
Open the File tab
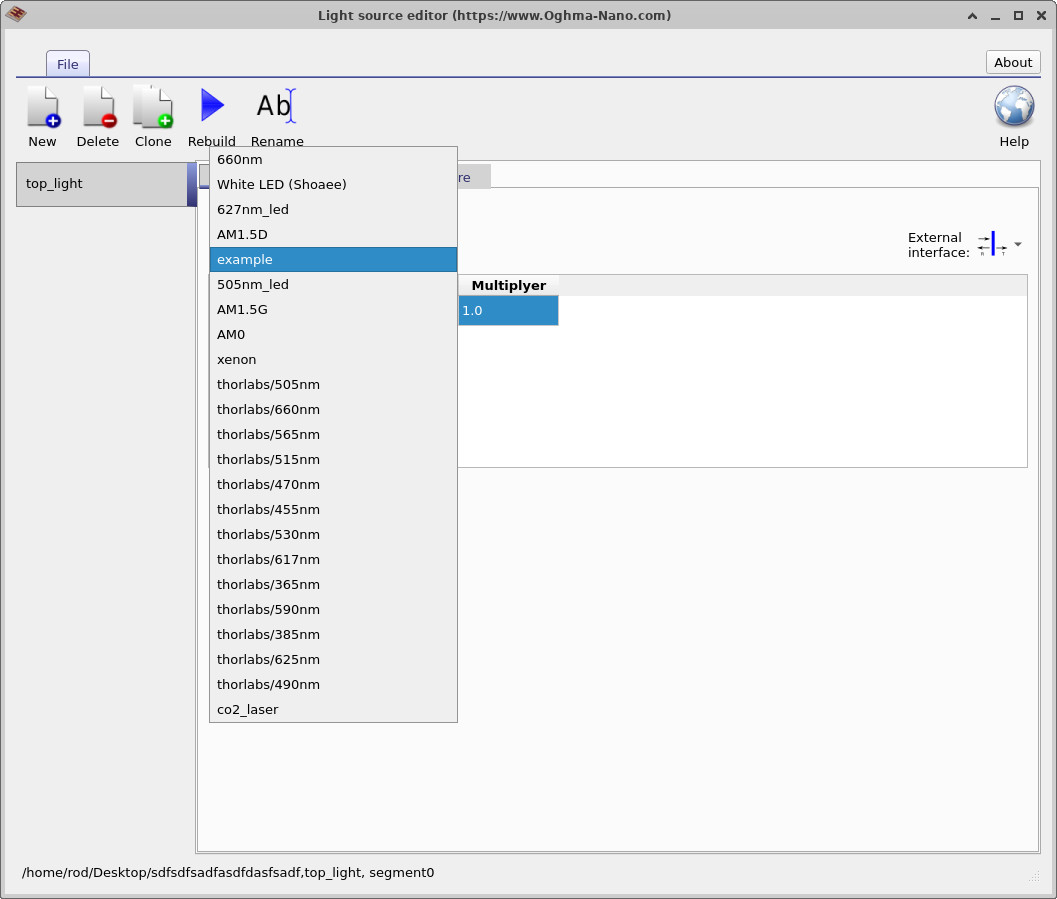(67, 63)
